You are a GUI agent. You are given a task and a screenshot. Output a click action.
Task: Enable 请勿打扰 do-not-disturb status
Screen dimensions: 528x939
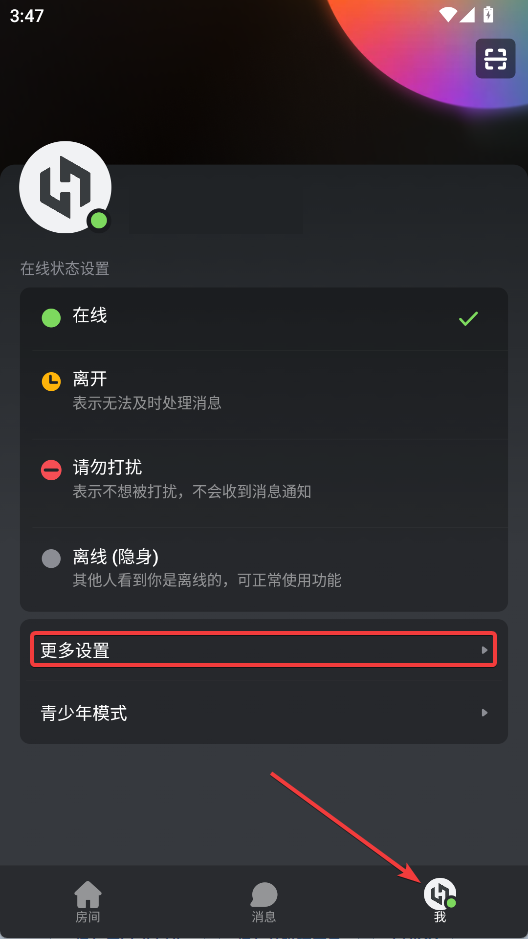[x=264, y=483]
